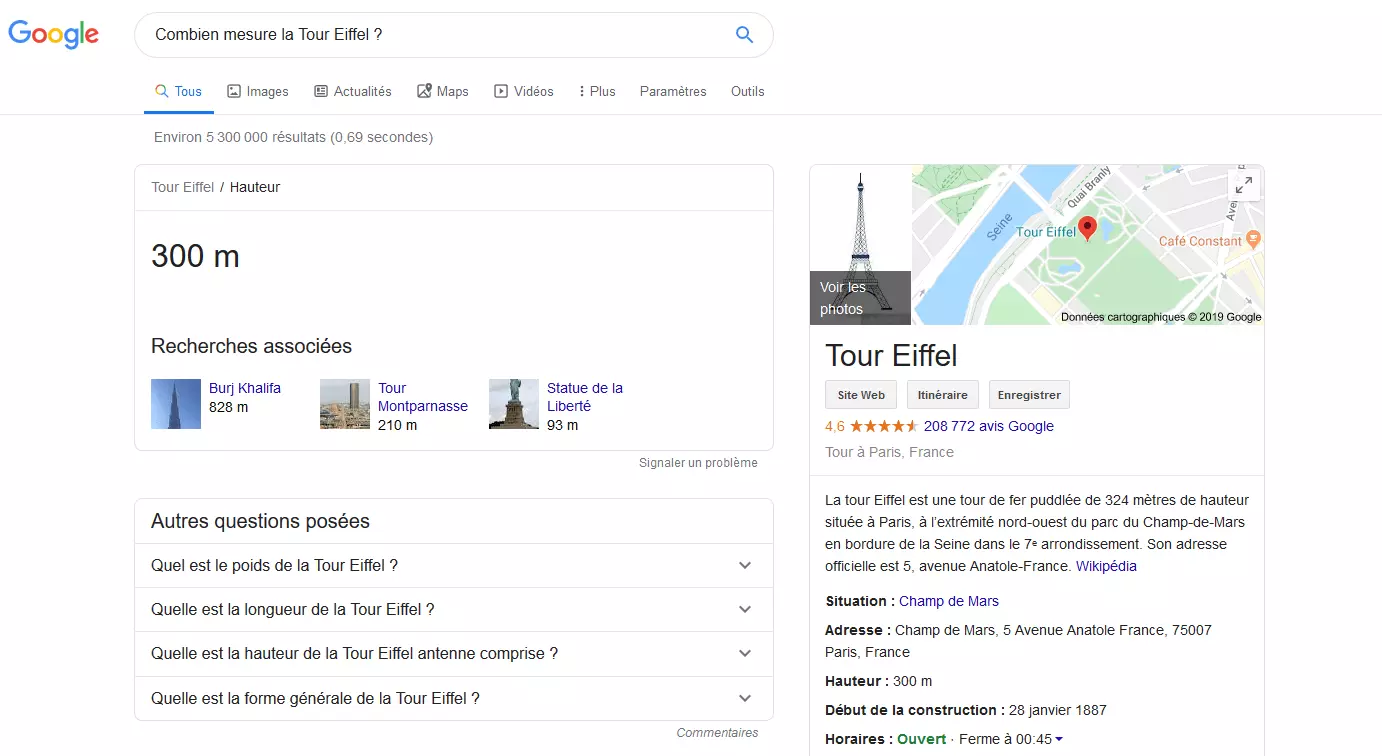
Task: Expand question about forme générale
Action: [454, 698]
